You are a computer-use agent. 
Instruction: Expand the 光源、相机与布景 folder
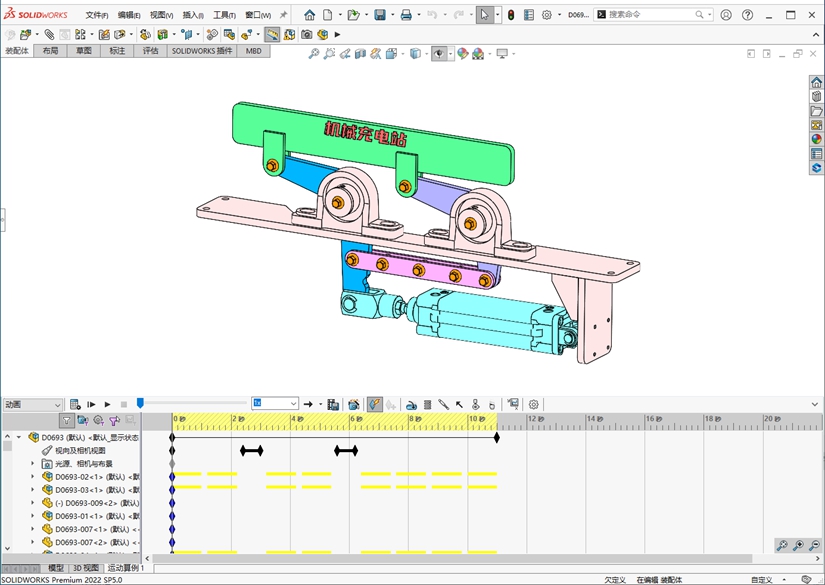point(33,463)
